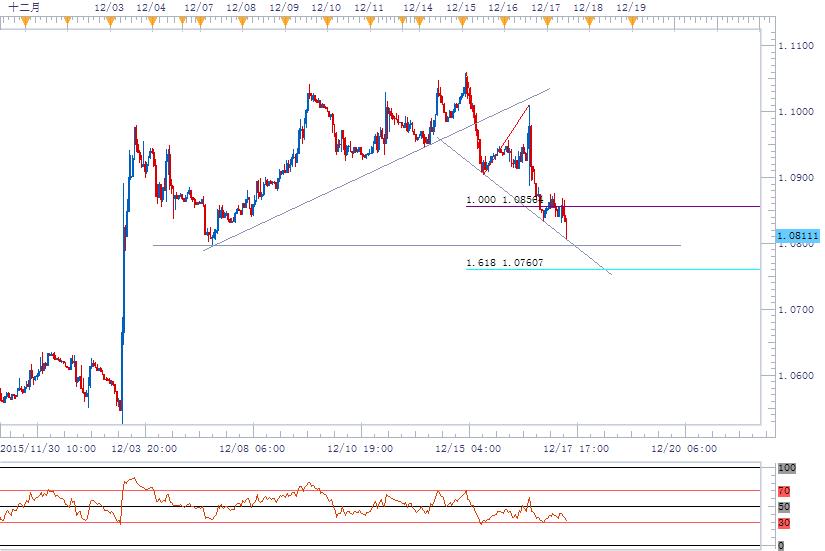The width and height of the screenshot is (825, 551).
Task: Click the 12/15 date label at top
Action: (461, 8)
